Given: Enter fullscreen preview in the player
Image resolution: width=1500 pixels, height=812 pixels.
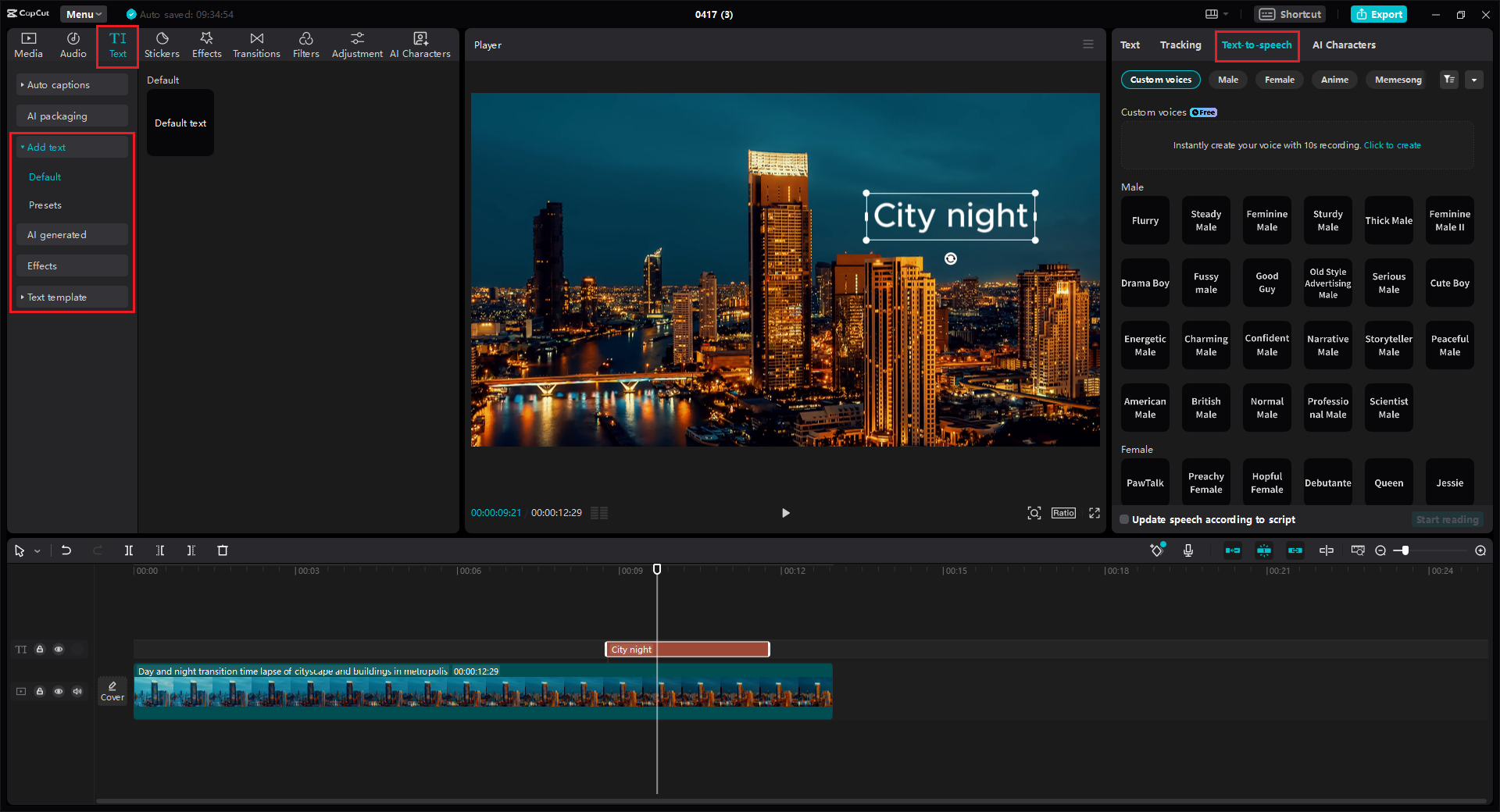Looking at the screenshot, I should pyautogui.click(x=1095, y=513).
